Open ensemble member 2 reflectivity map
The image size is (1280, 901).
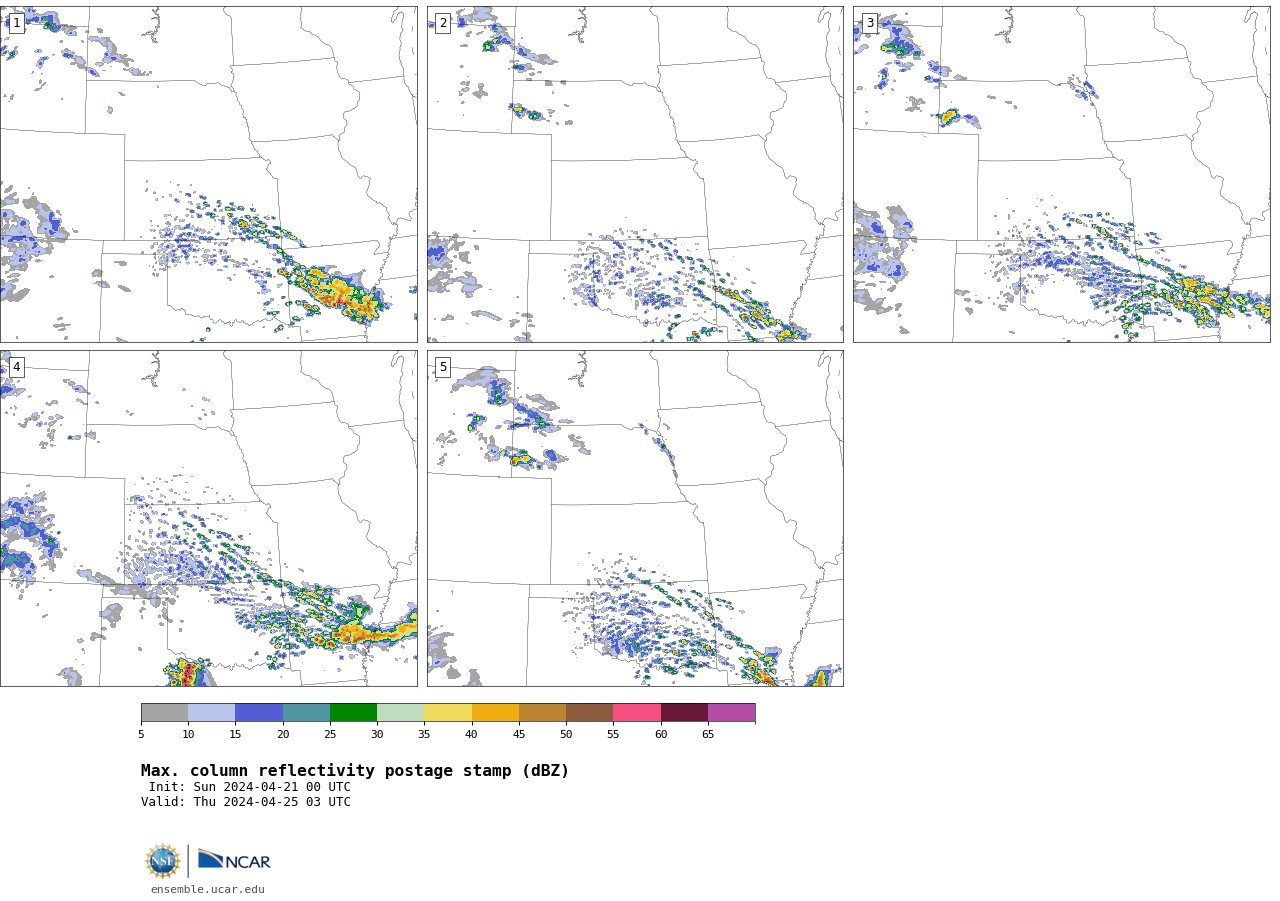pos(635,174)
